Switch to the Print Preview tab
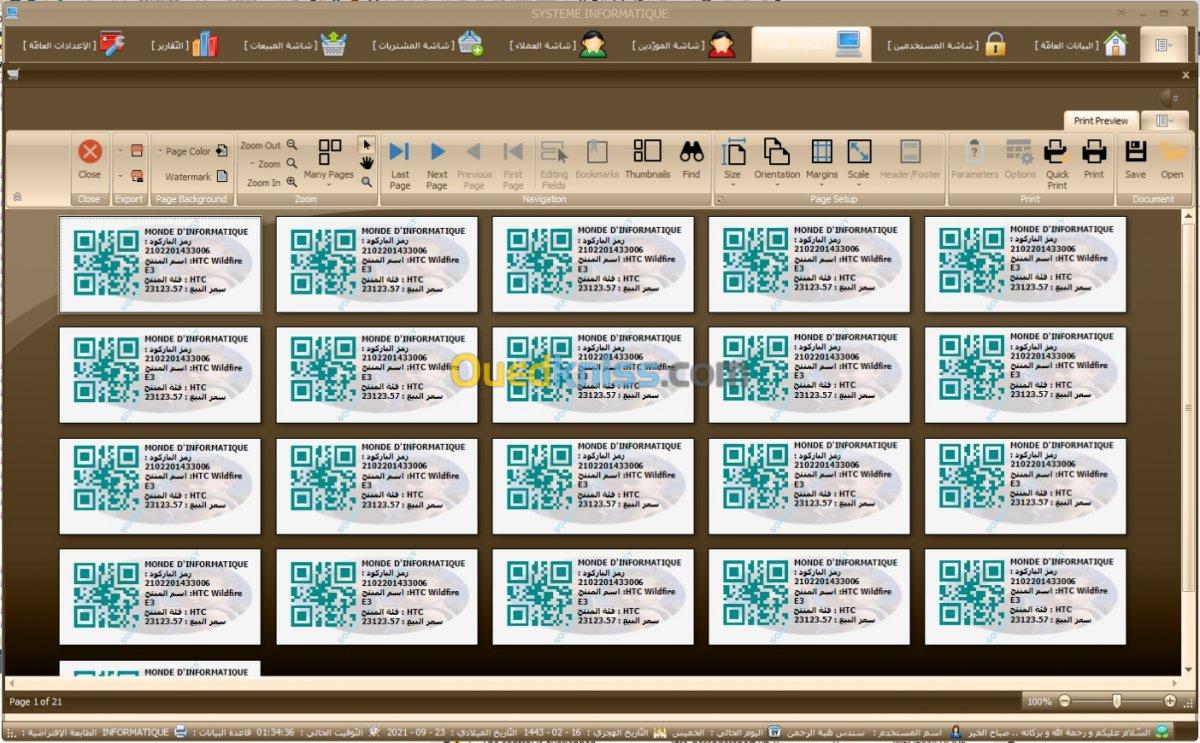Image resolution: width=1200 pixels, height=743 pixels. tap(1101, 121)
